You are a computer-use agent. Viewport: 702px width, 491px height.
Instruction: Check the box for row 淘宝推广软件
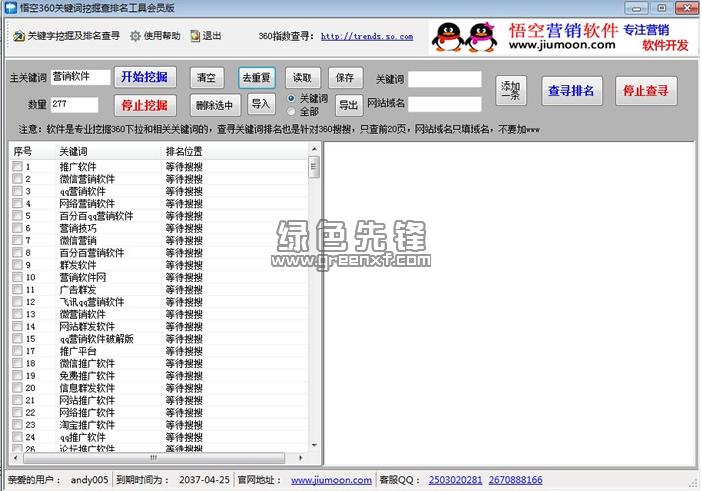(17, 424)
